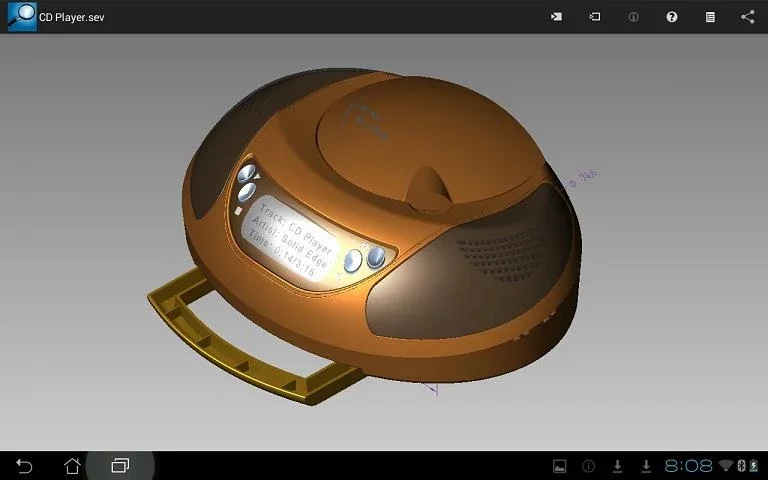
Task: Open the document list icon
Action: (x=710, y=17)
